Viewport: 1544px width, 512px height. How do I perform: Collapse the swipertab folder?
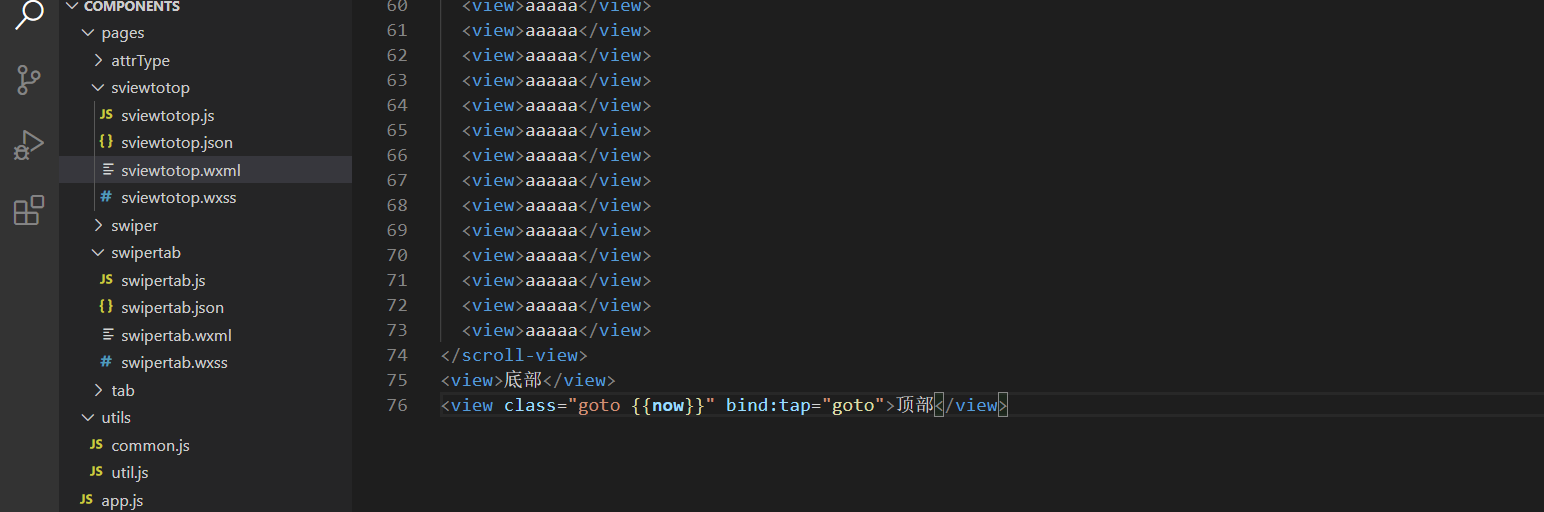point(146,253)
